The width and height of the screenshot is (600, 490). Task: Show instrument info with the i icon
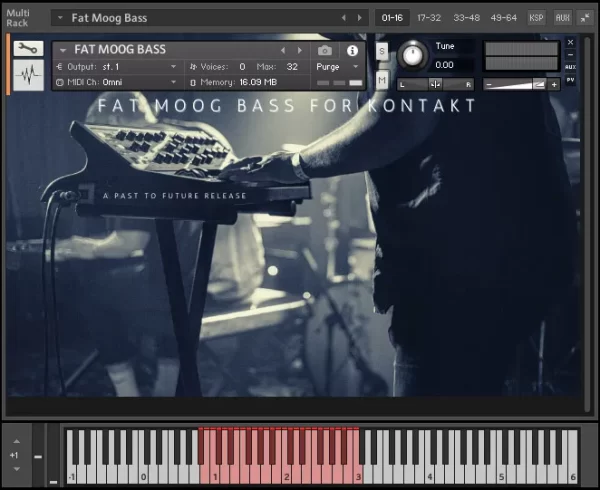click(x=352, y=50)
